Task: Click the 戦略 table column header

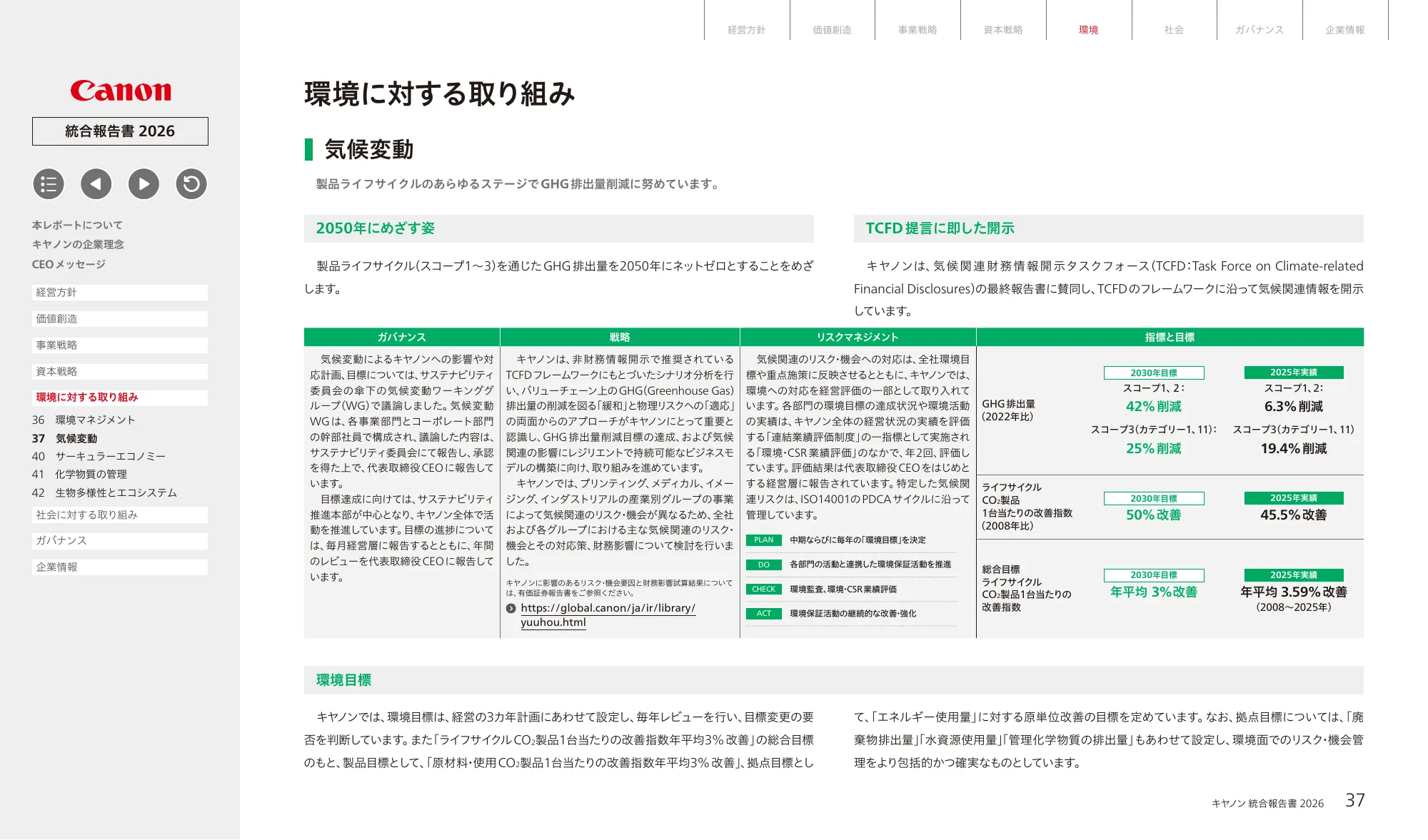Action: (x=620, y=337)
